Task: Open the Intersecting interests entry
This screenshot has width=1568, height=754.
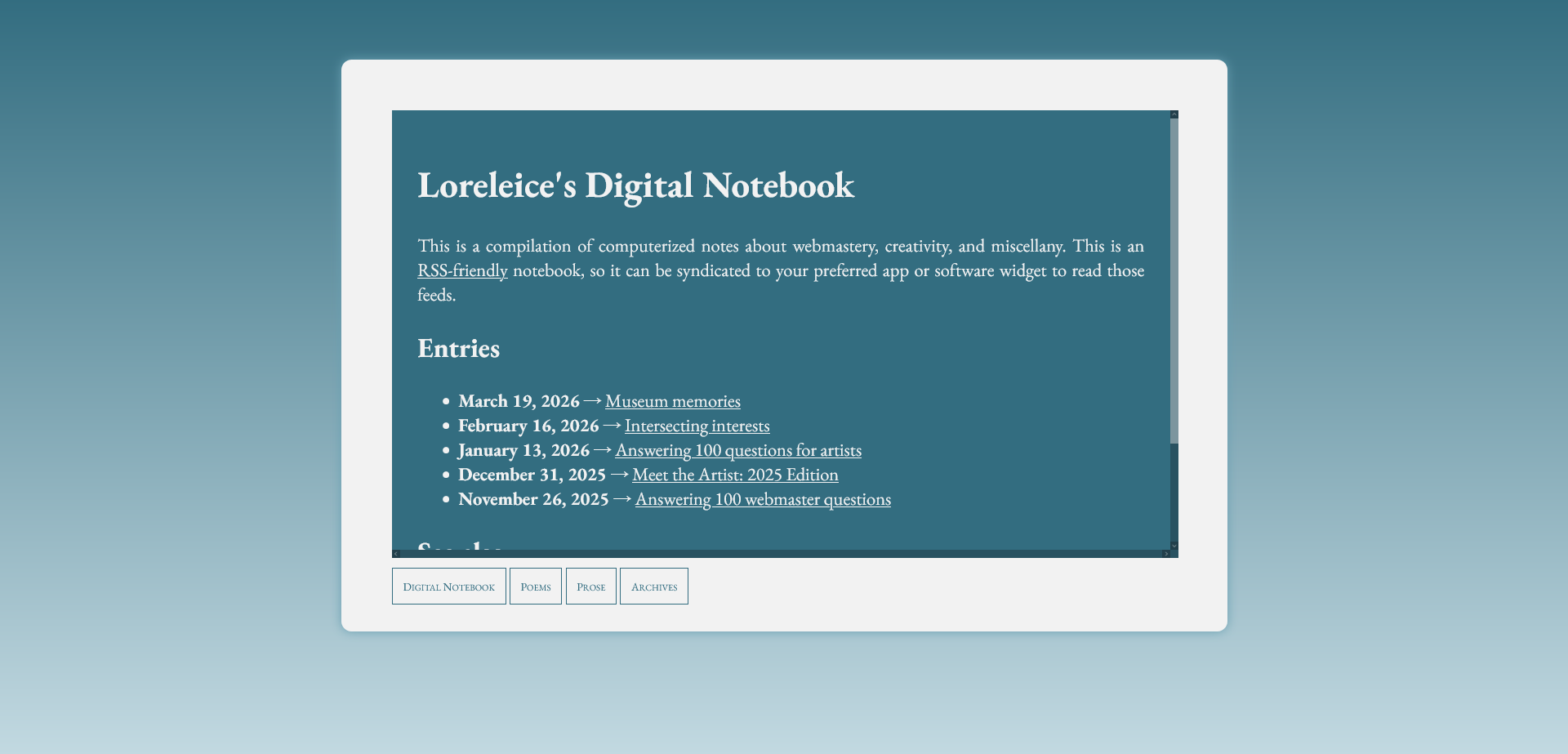Action: click(696, 426)
